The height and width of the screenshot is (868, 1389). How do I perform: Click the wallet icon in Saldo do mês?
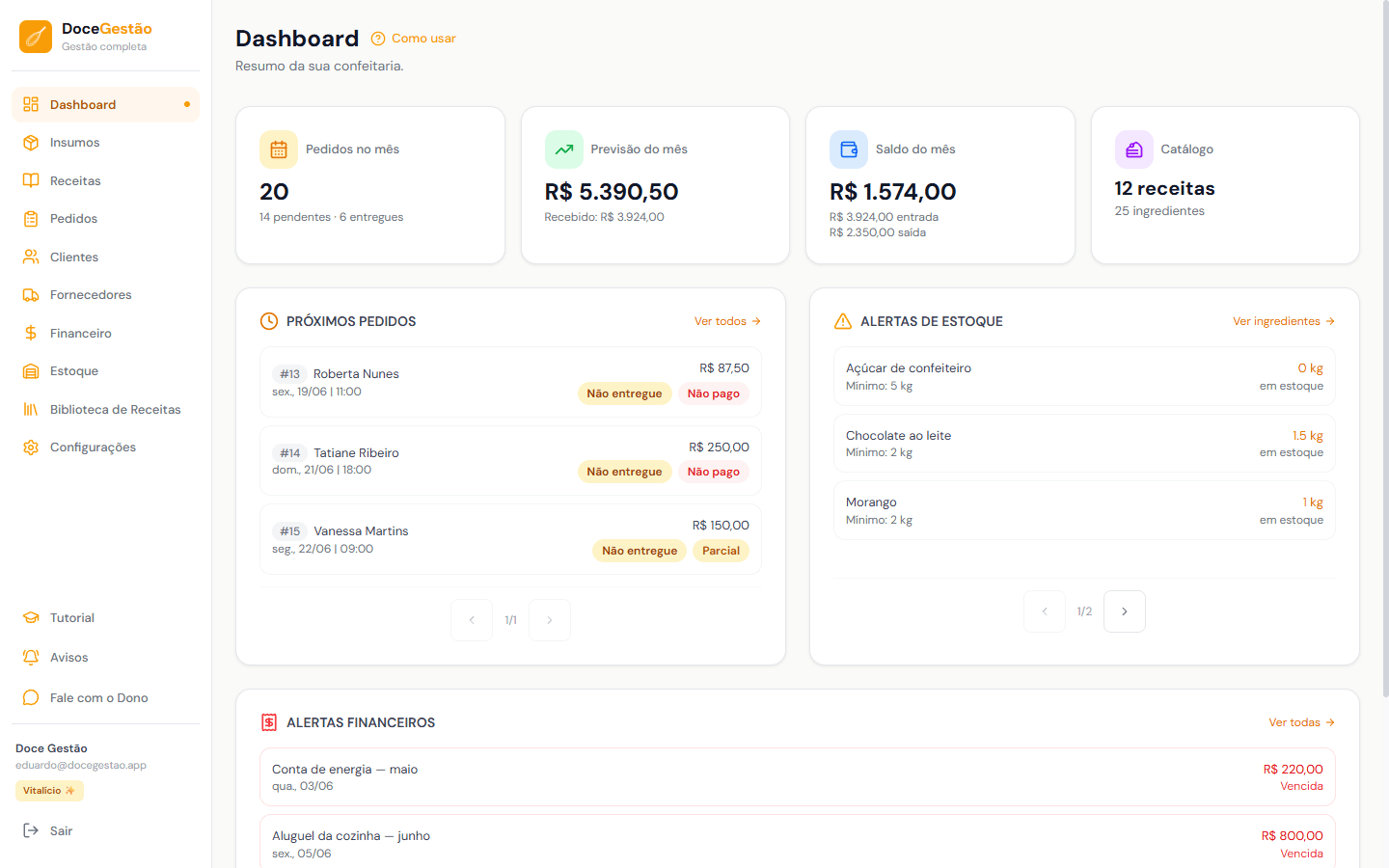849,149
